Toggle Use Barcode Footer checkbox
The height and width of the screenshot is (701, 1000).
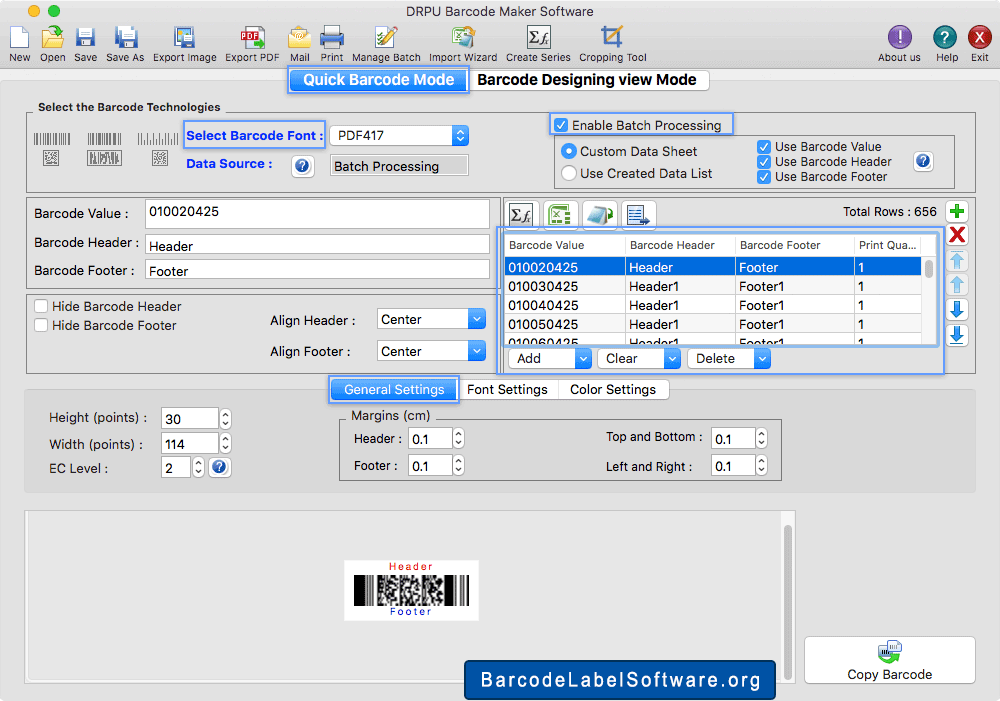763,177
